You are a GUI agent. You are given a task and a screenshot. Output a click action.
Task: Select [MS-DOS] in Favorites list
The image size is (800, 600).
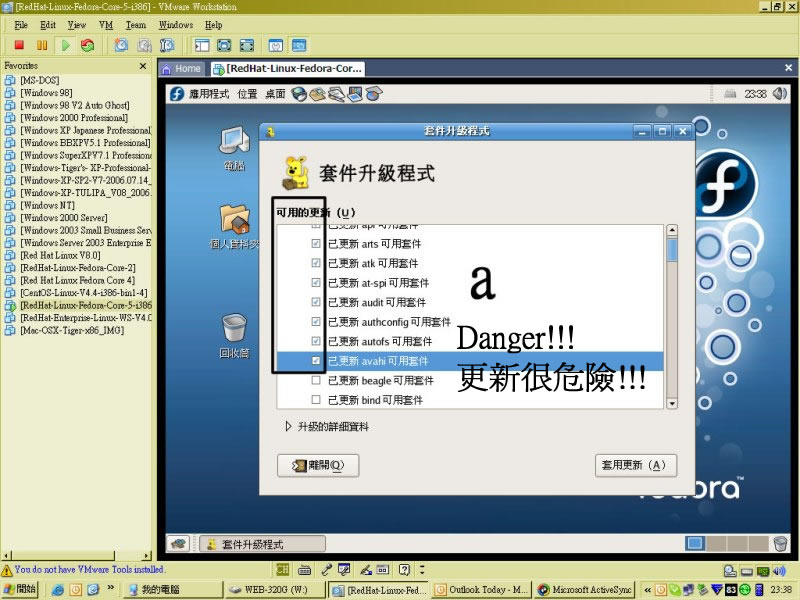click(39, 80)
